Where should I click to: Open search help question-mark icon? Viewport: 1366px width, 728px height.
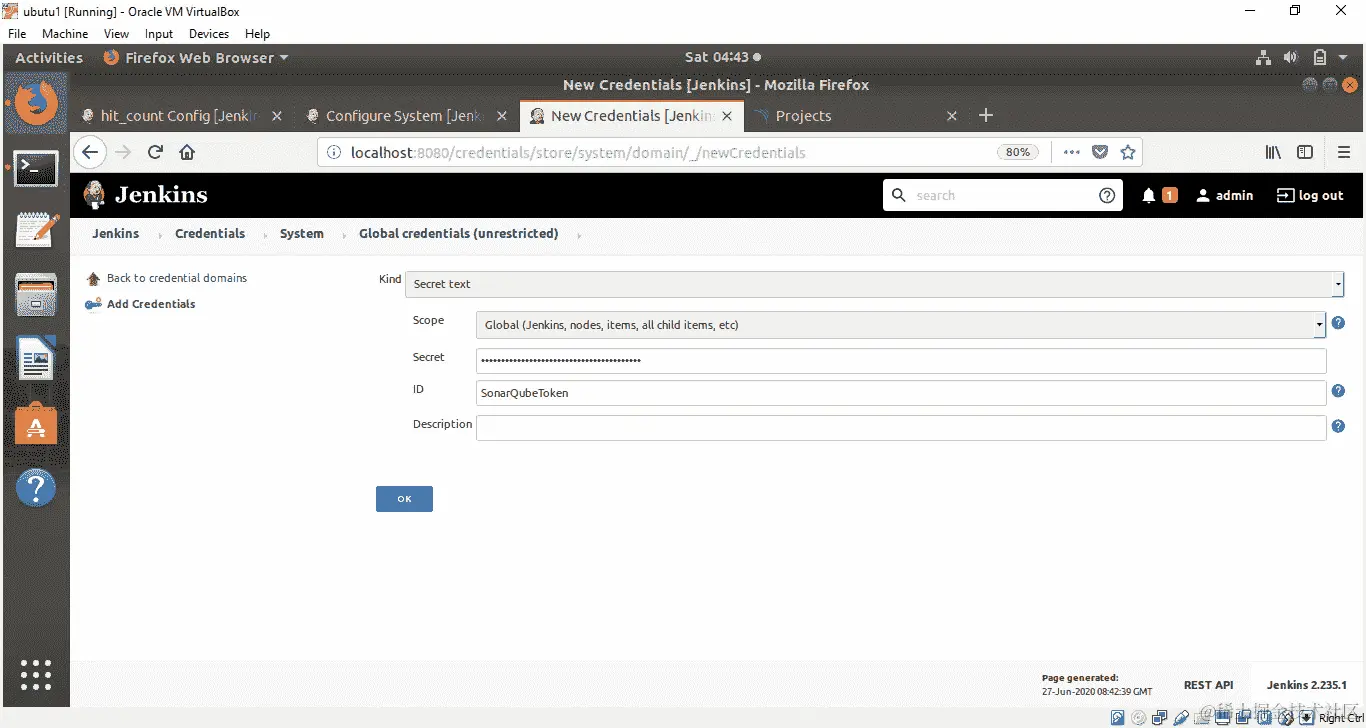1107,196
